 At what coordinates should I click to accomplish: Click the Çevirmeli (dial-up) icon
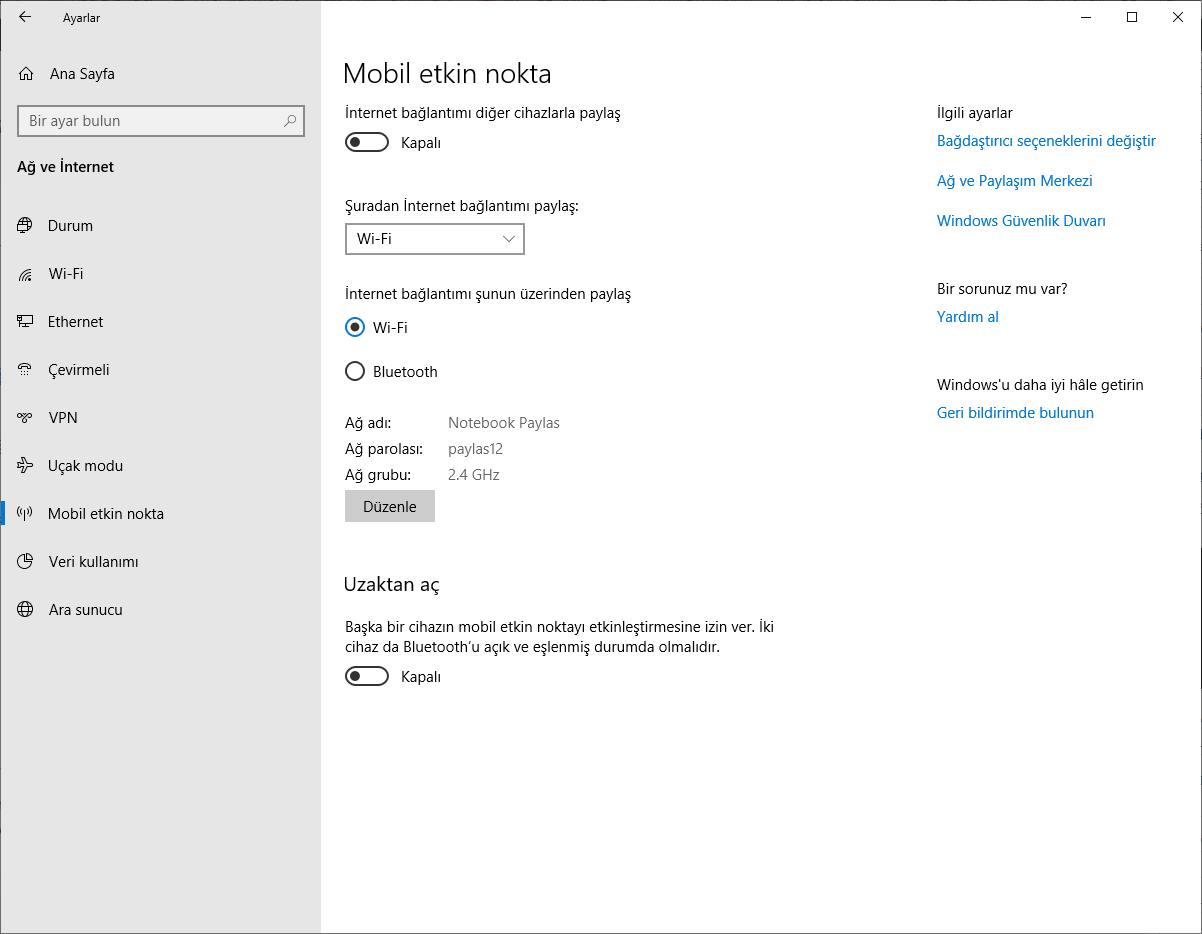pos(24,369)
